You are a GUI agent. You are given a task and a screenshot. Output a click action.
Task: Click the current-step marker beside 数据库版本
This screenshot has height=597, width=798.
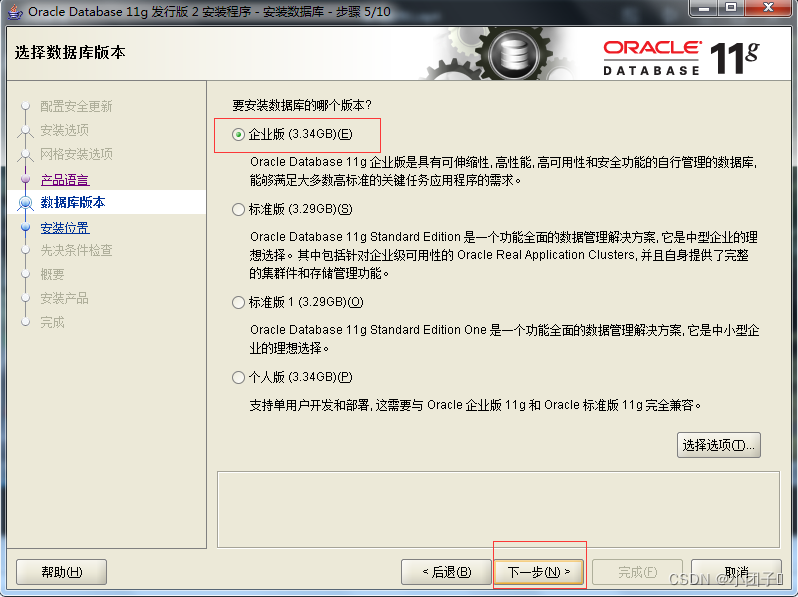[25, 203]
